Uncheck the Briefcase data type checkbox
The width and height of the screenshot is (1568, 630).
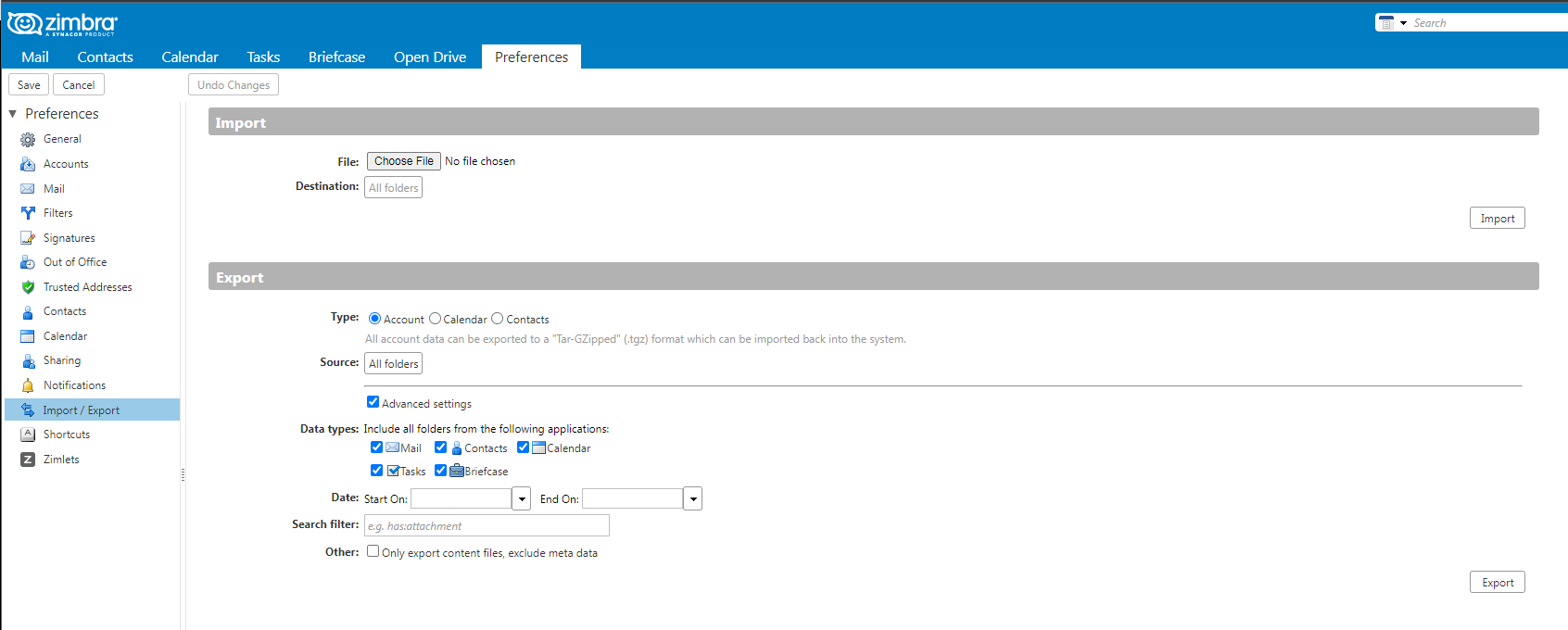click(440, 470)
